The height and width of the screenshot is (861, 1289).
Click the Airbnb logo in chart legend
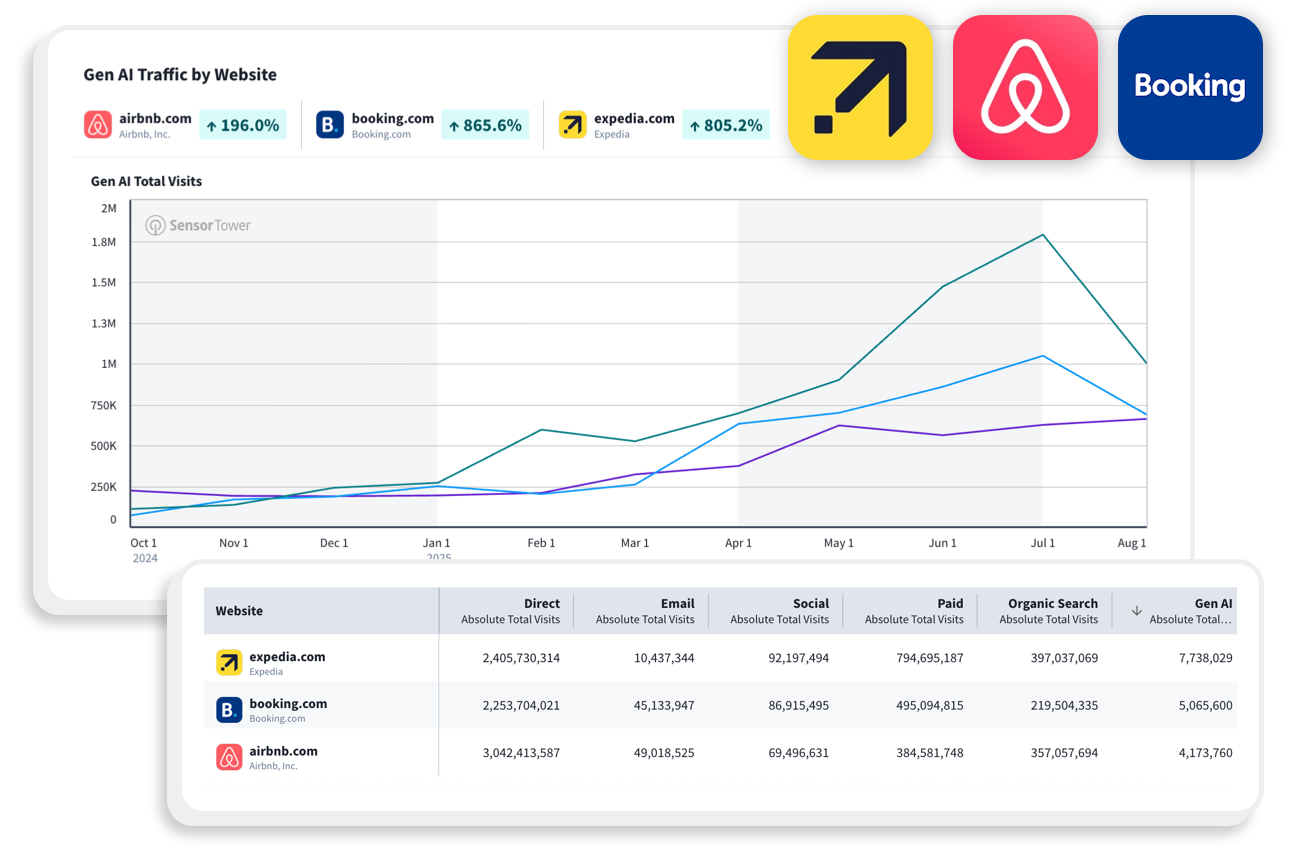click(98, 125)
